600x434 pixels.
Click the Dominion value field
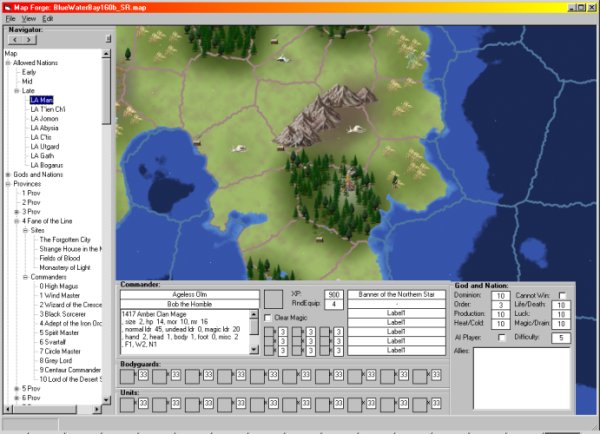pyautogui.click(x=501, y=295)
